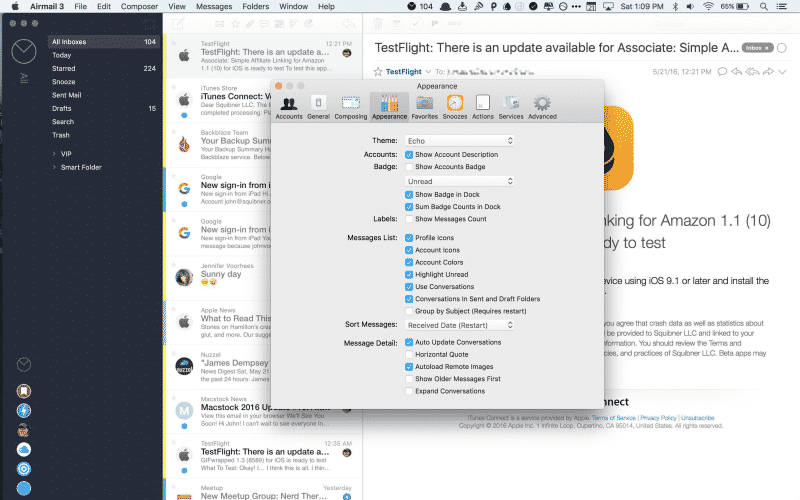Image resolution: width=800 pixels, height=500 pixels.
Task: Open Spotlight search in menu bar
Action: [763, 7]
